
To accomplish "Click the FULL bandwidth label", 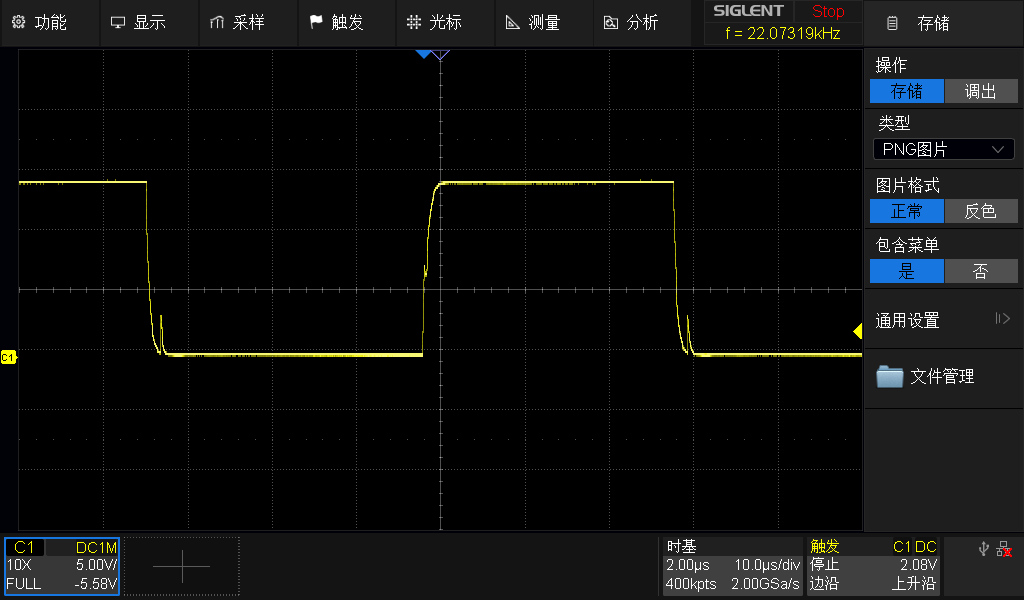I will [24, 584].
